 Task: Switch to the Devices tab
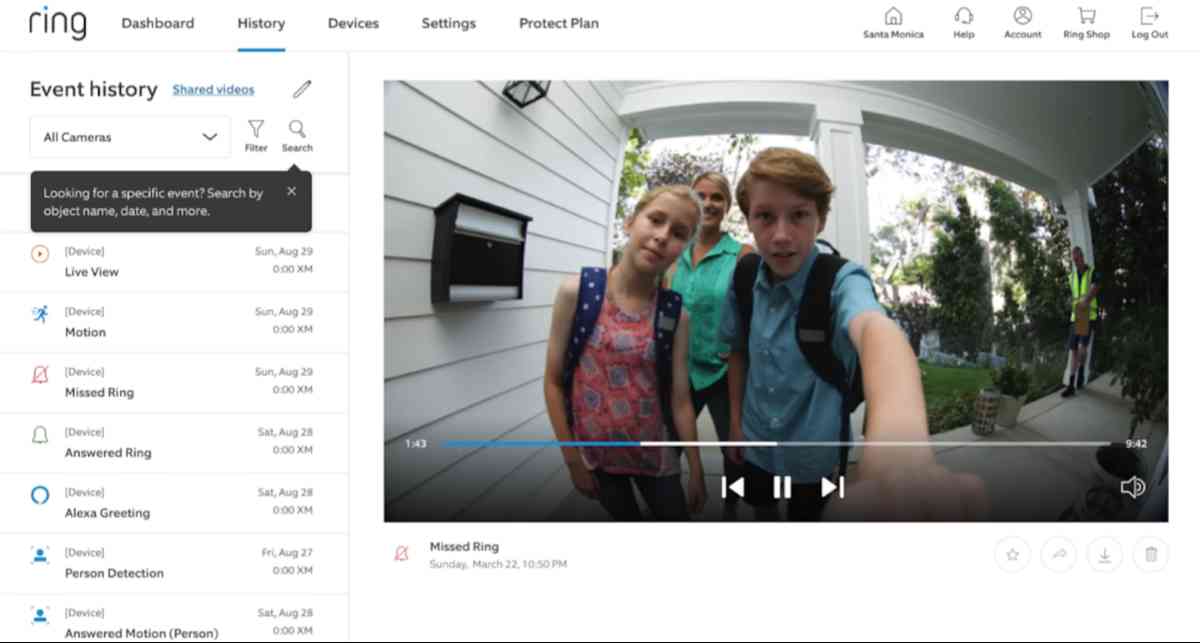coord(353,23)
